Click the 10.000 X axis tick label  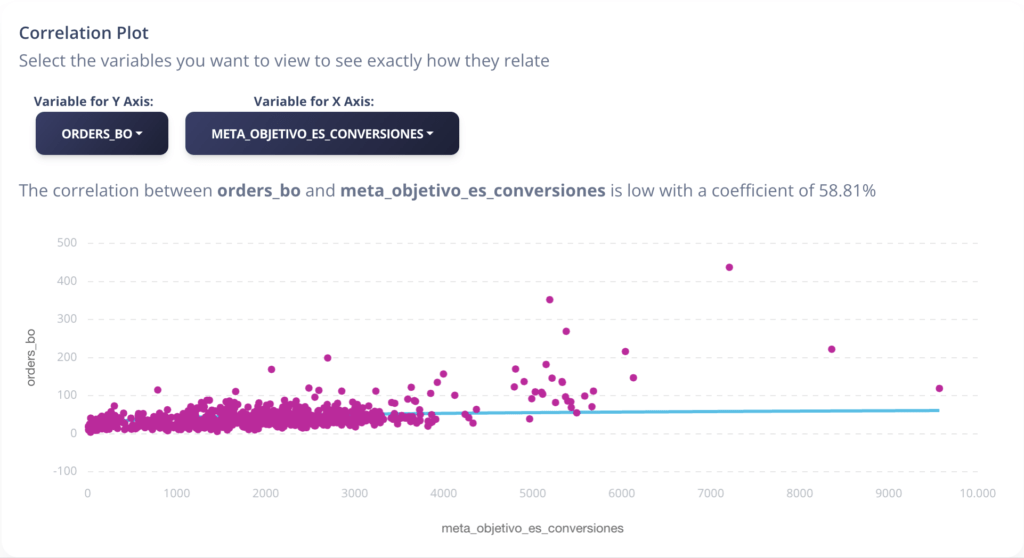pos(977,493)
